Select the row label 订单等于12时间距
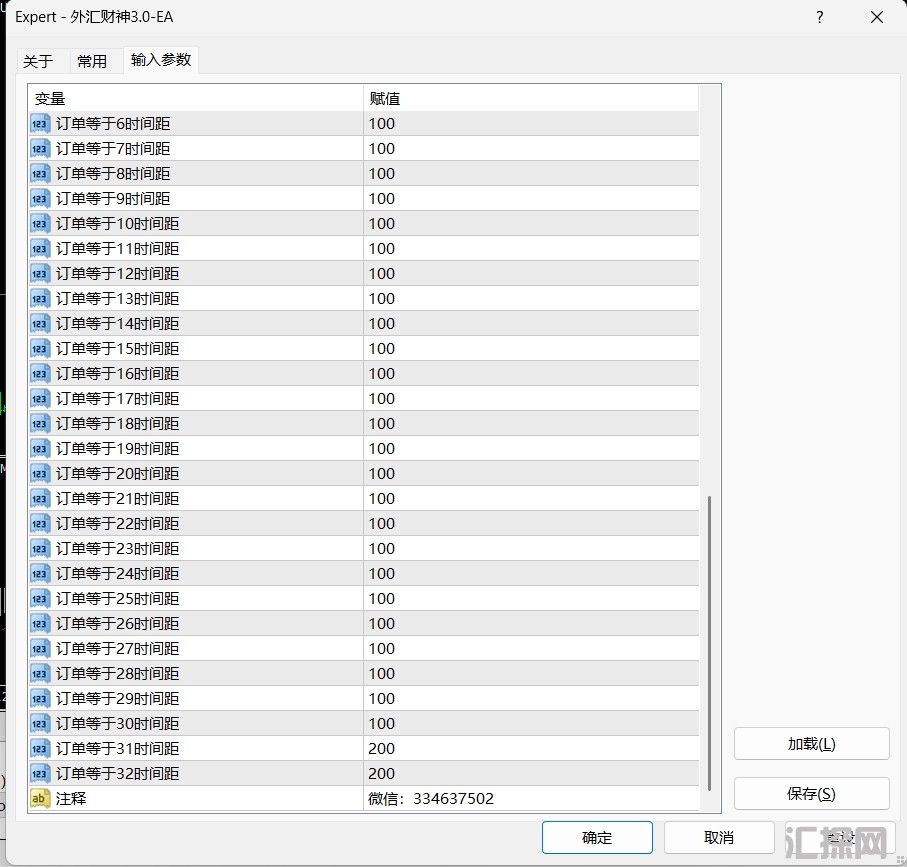 point(117,274)
